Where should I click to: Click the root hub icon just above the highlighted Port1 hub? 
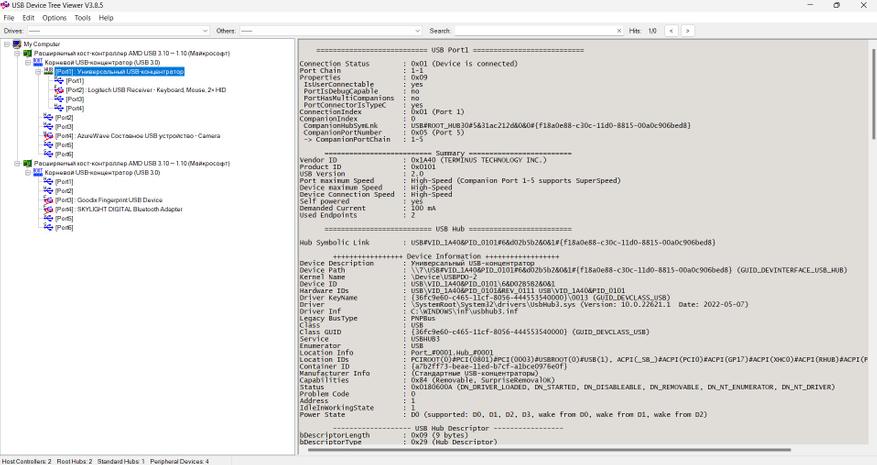tap(38, 62)
